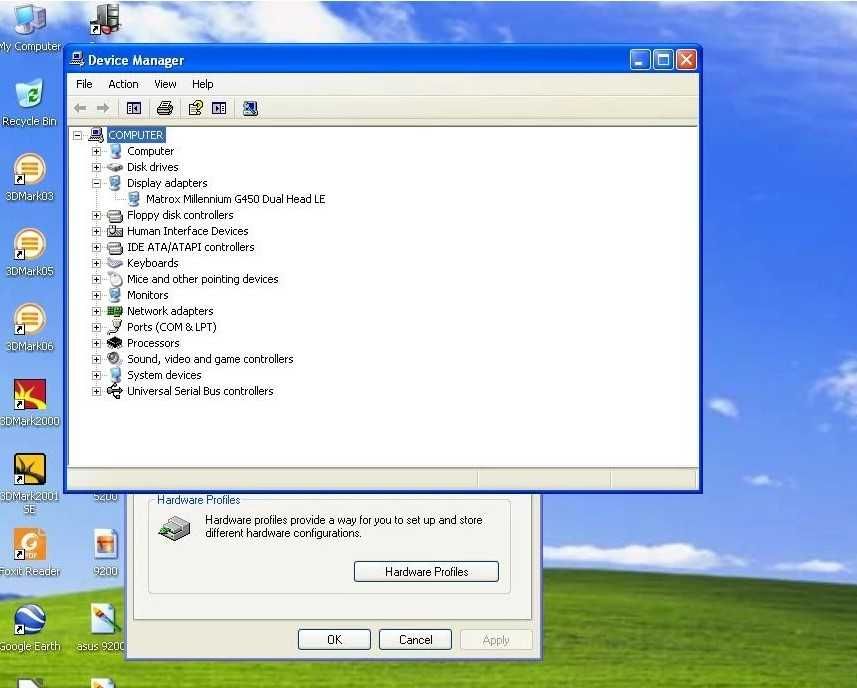Select the 3DMark03 desktop shortcut

tap(30, 177)
